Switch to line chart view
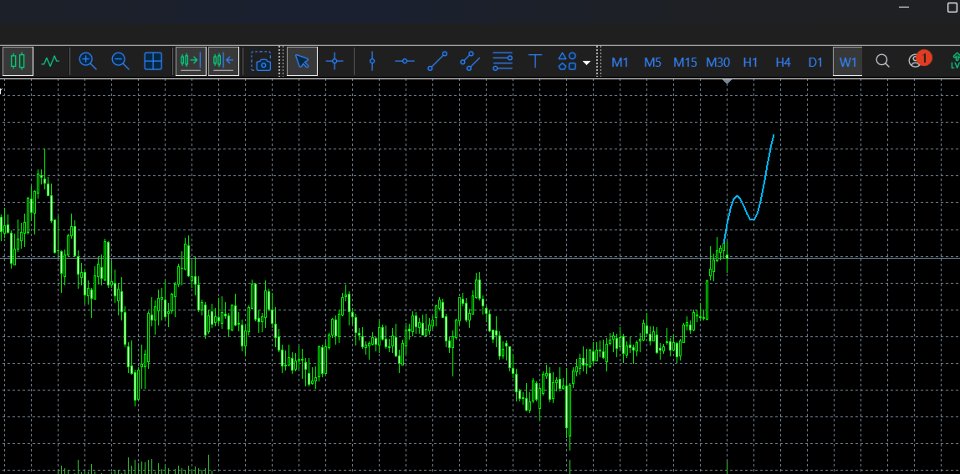Screen dimensions: 960x474 click(50, 61)
